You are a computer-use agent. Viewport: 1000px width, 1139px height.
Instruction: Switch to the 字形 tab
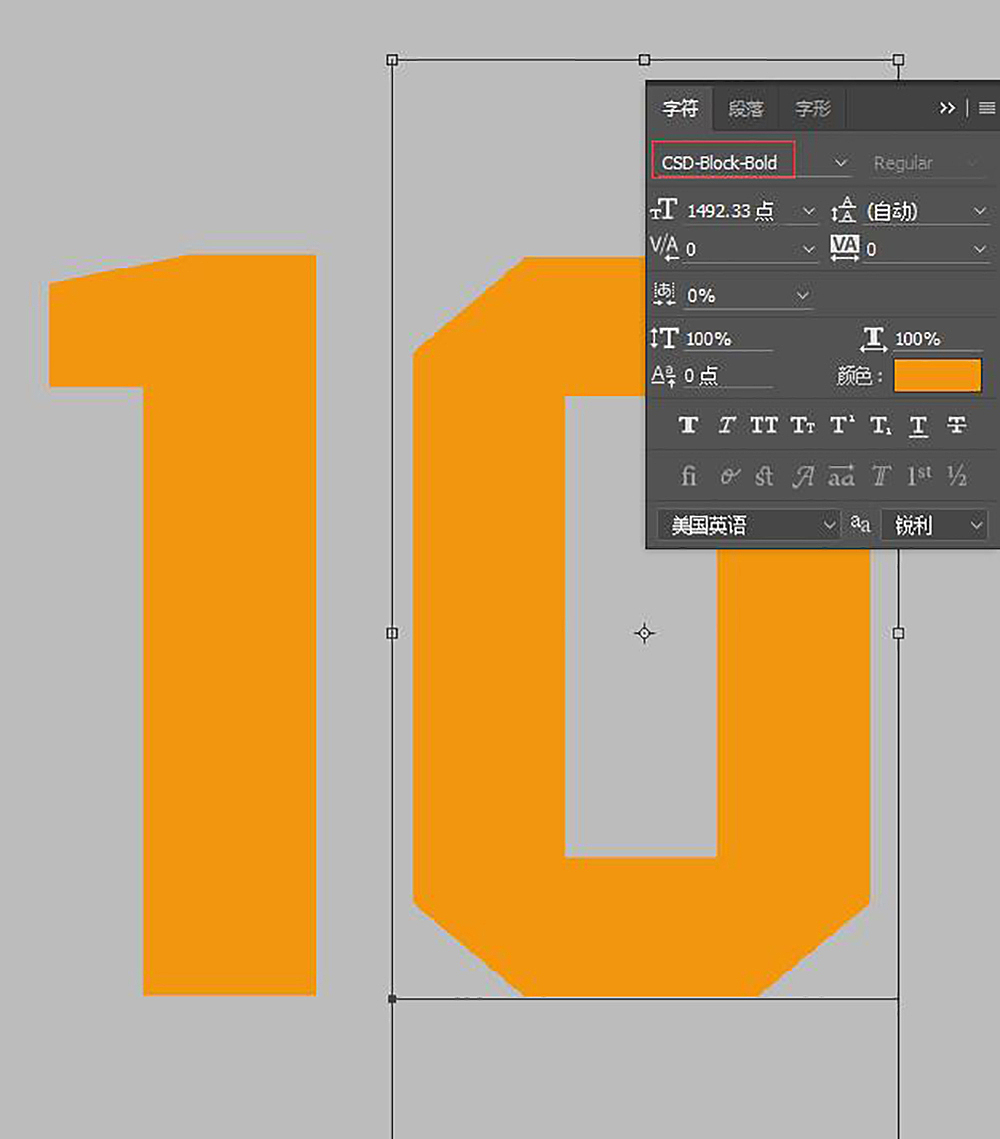point(812,108)
